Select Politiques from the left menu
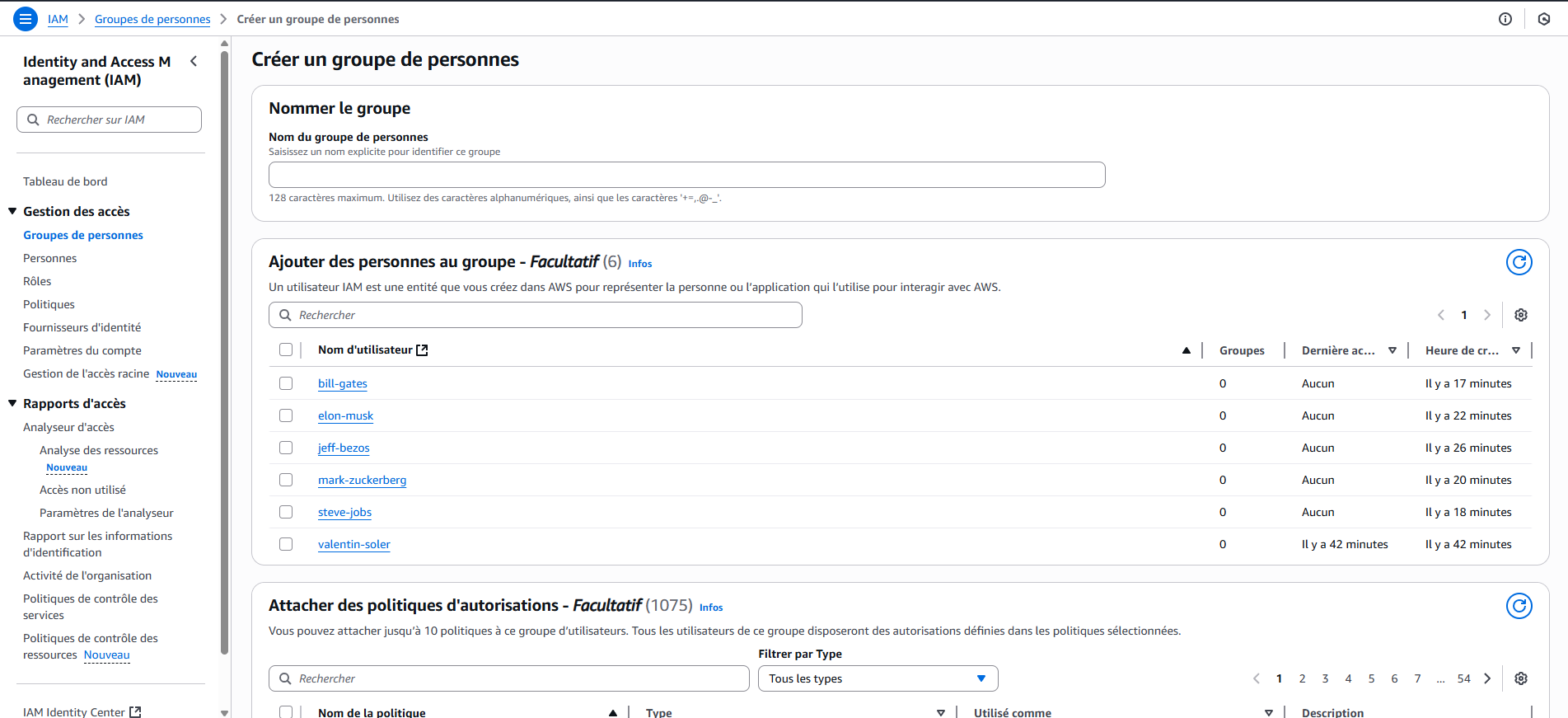1568x718 pixels. 49,304
